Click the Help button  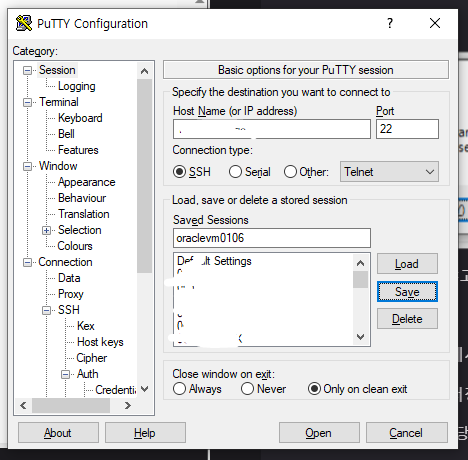pos(145,433)
